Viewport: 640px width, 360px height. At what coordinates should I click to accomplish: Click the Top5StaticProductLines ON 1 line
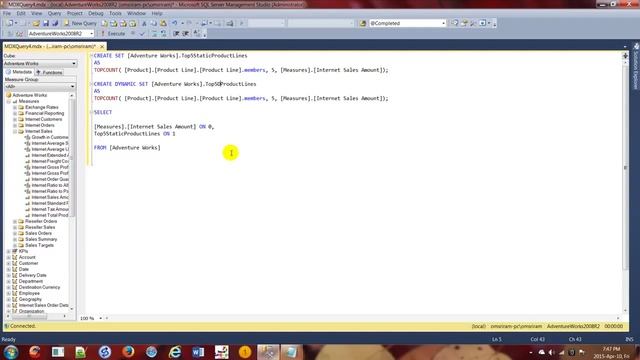point(135,133)
